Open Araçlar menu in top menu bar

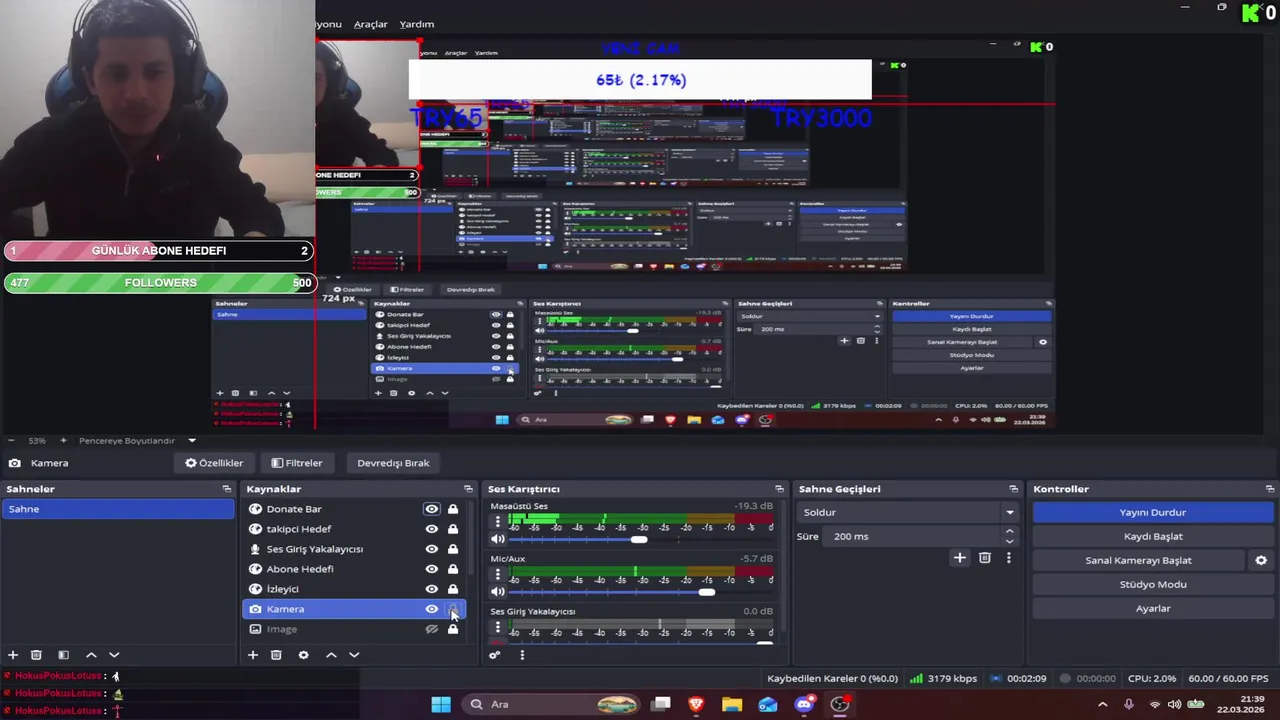pyautogui.click(x=370, y=24)
